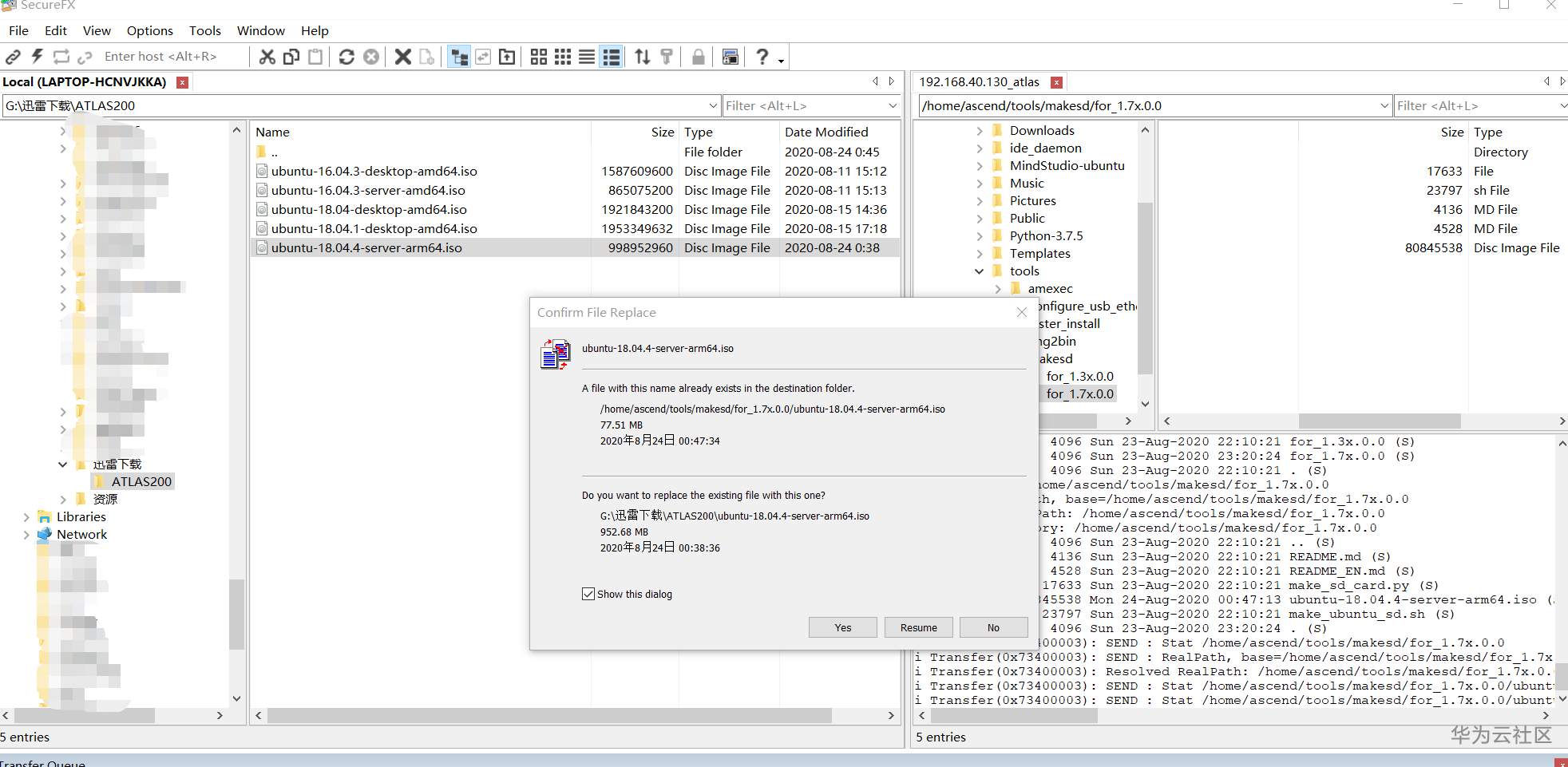Click the remote tree vertical scrollbar thumb

coord(1145,288)
